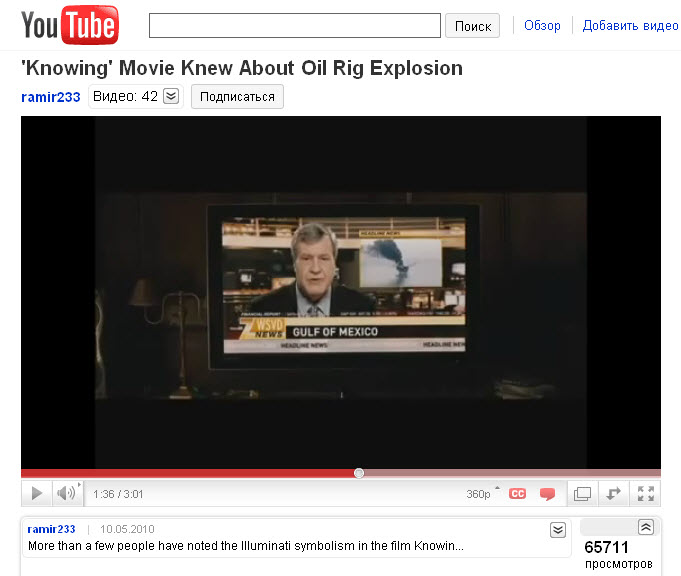Viewport: 681px width, 576px height.
Task: Switch to wide player mode icon
Action: [x=614, y=494]
